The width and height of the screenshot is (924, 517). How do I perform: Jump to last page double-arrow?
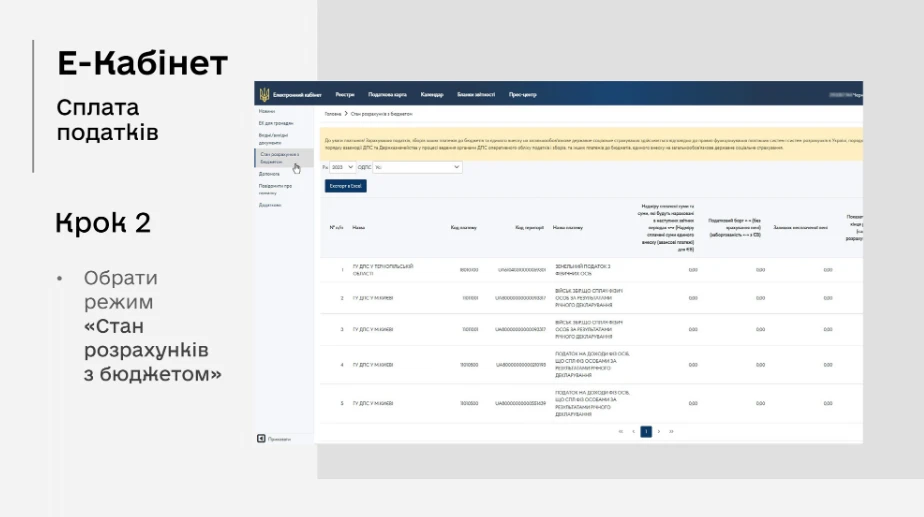point(671,432)
